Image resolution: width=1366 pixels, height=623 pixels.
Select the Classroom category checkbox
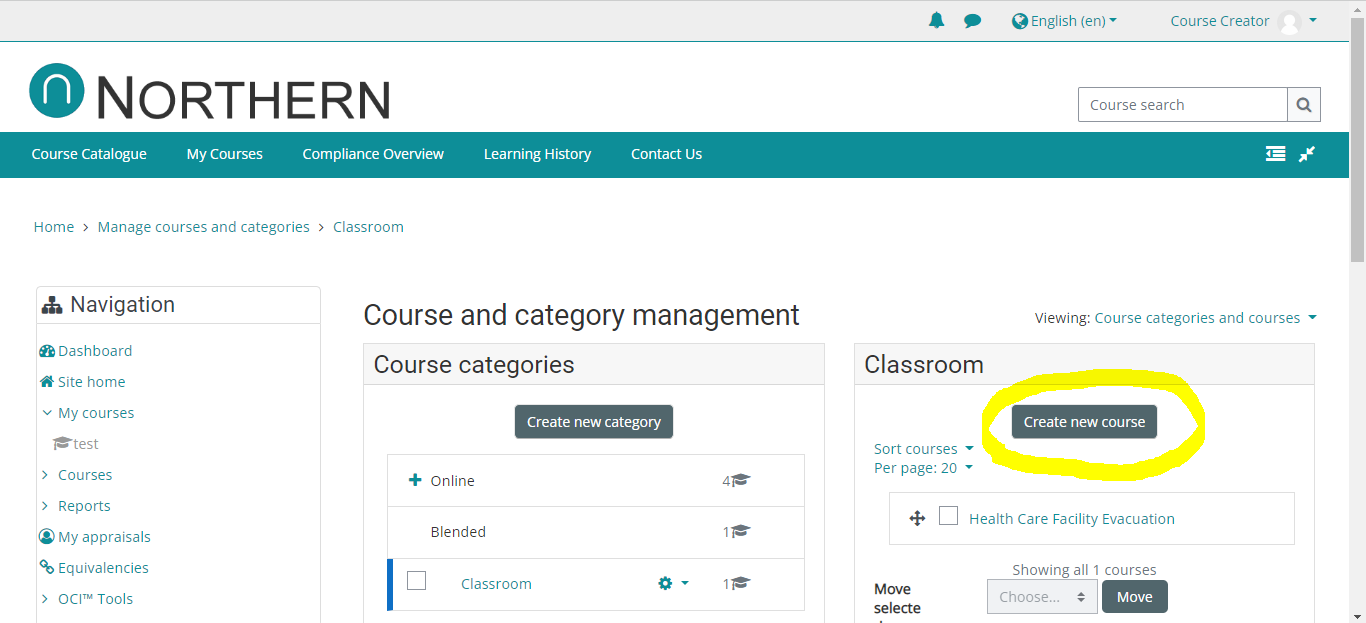417,581
